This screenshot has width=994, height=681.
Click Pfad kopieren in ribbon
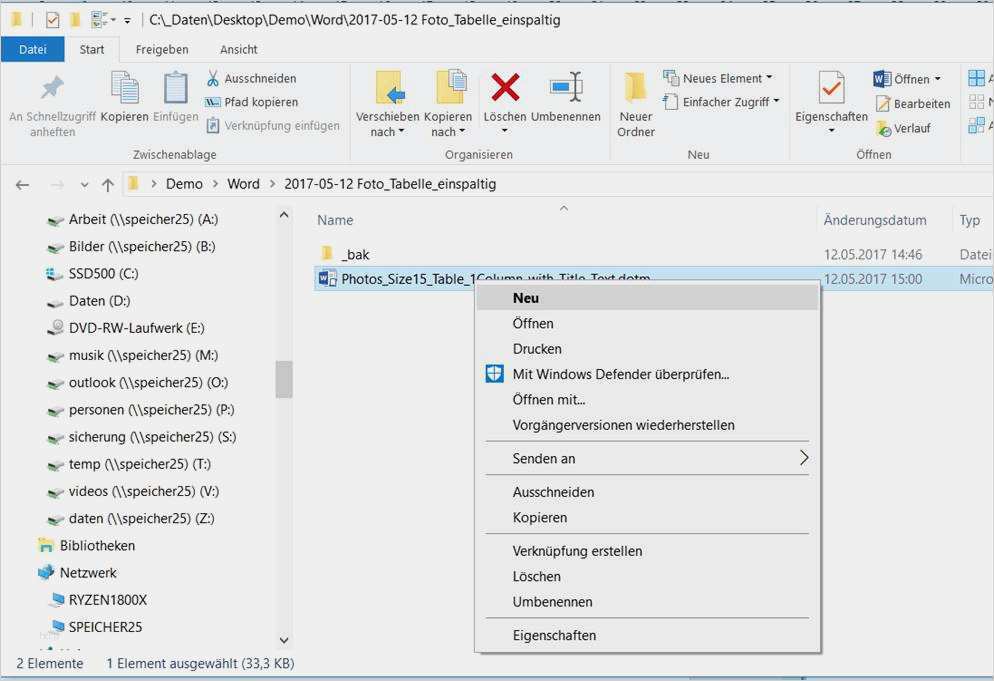point(252,102)
